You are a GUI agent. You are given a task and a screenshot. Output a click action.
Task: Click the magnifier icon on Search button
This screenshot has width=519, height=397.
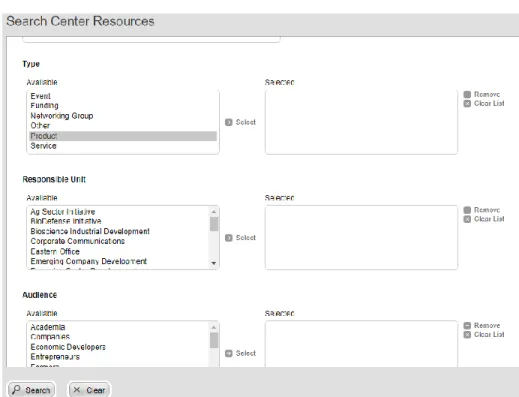click(x=16, y=389)
